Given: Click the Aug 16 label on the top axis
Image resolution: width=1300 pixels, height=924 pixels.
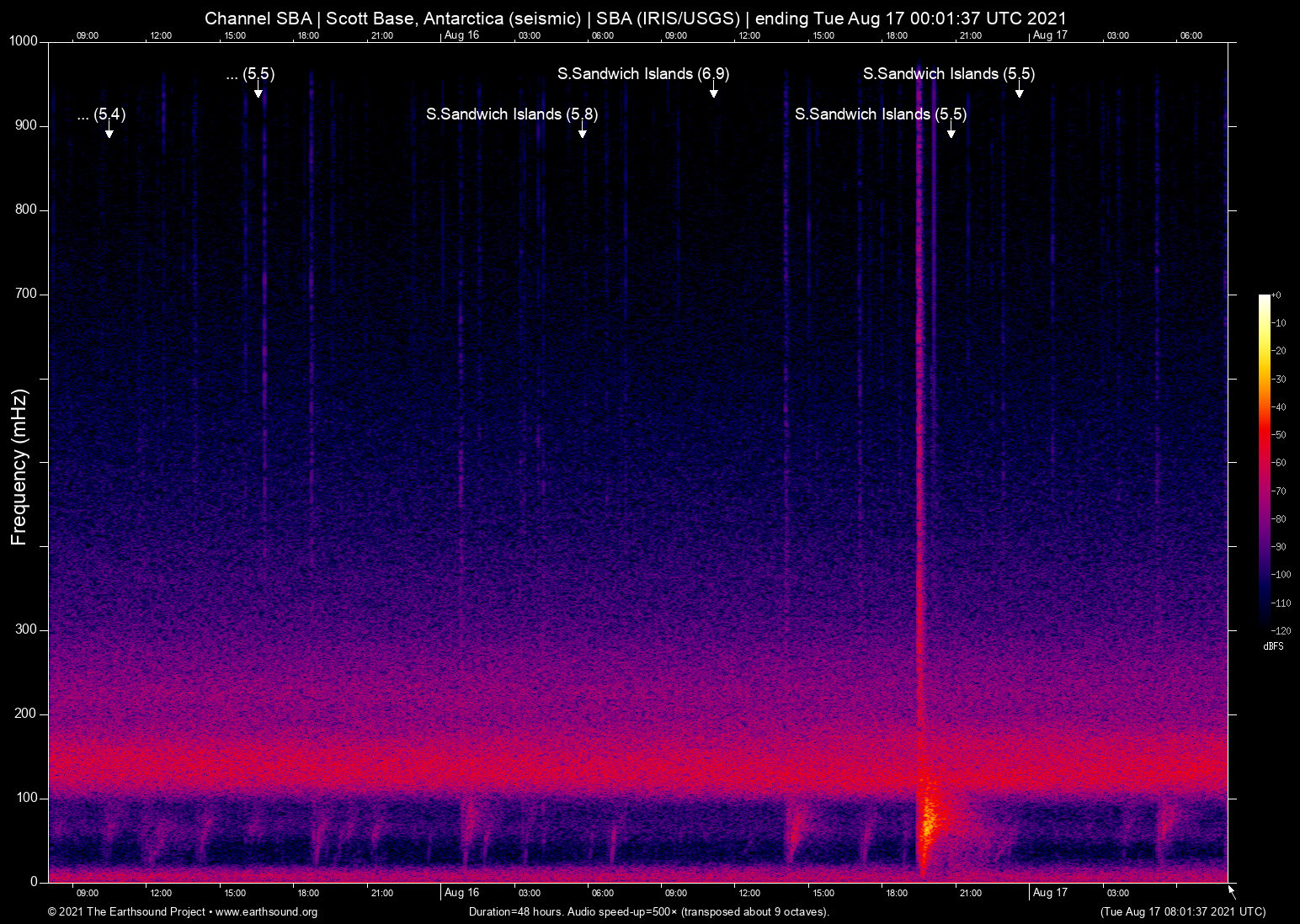Looking at the screenshot, I should tap(462, 35).
